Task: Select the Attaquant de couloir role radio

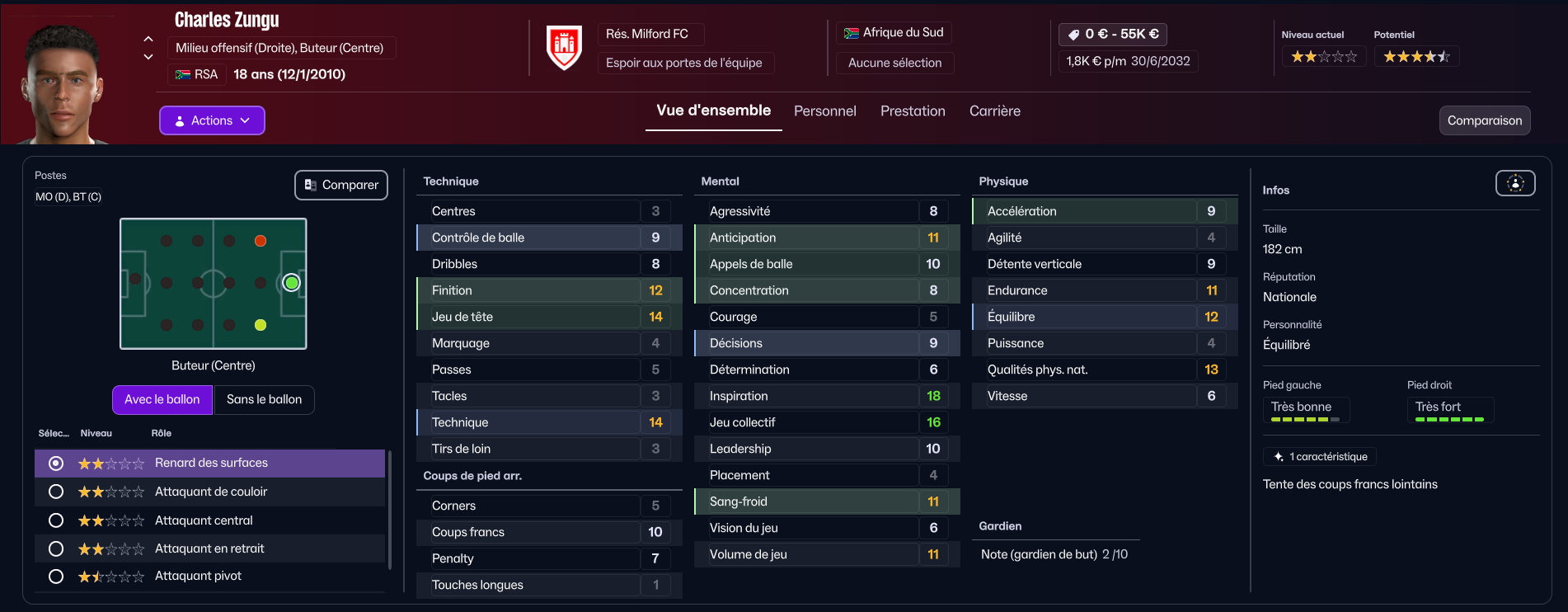Action: click(56, 492)
